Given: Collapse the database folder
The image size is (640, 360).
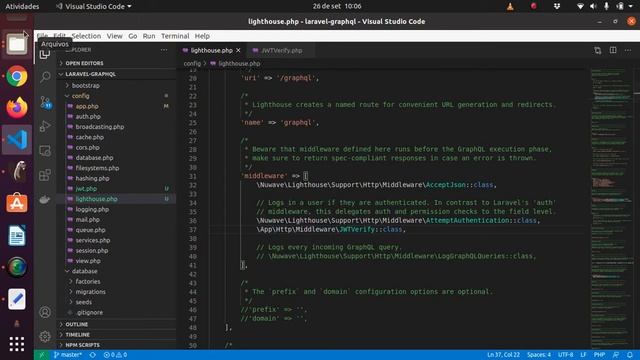Looking at the screenshot, I should tap(116, 271).
